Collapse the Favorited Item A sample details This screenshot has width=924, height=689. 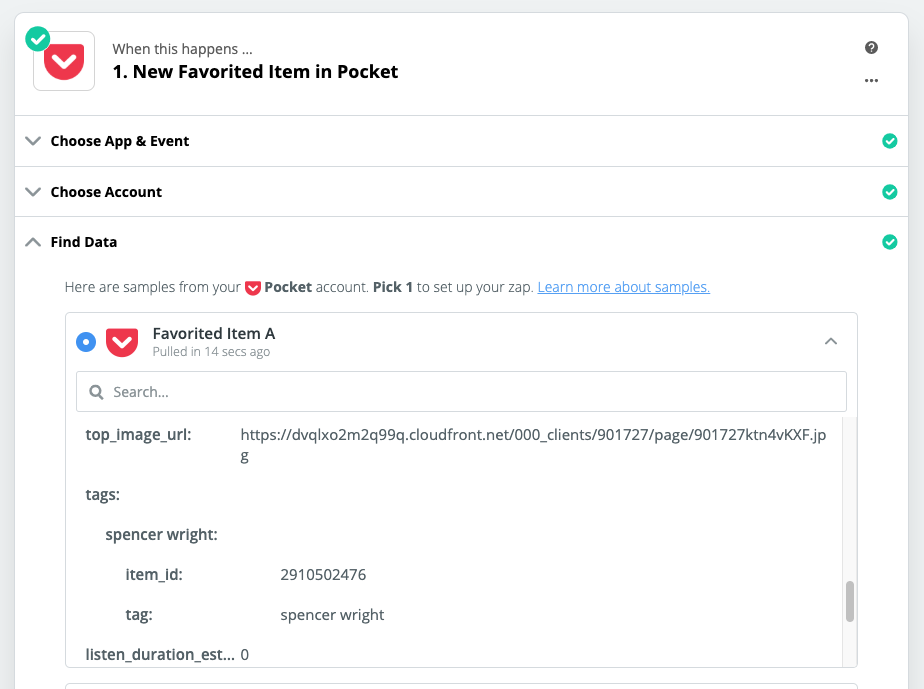coord(831,341)
